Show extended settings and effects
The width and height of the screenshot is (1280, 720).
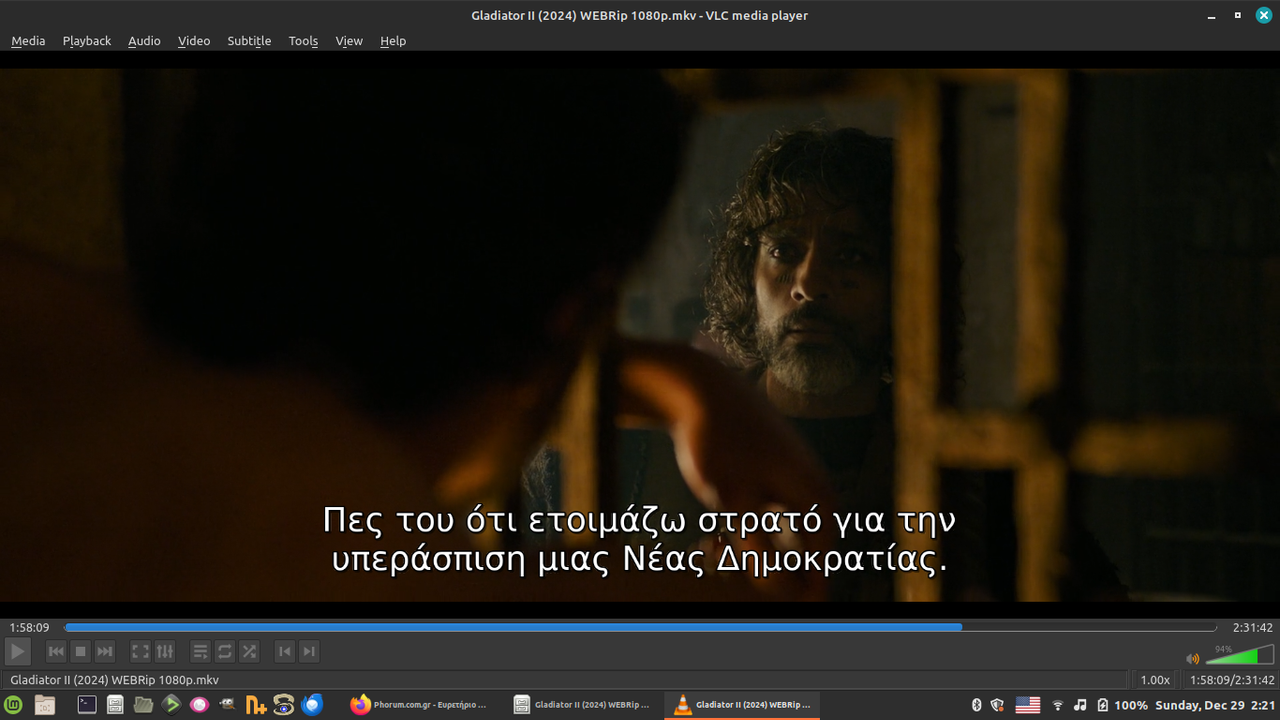click(x=165, y=652)
